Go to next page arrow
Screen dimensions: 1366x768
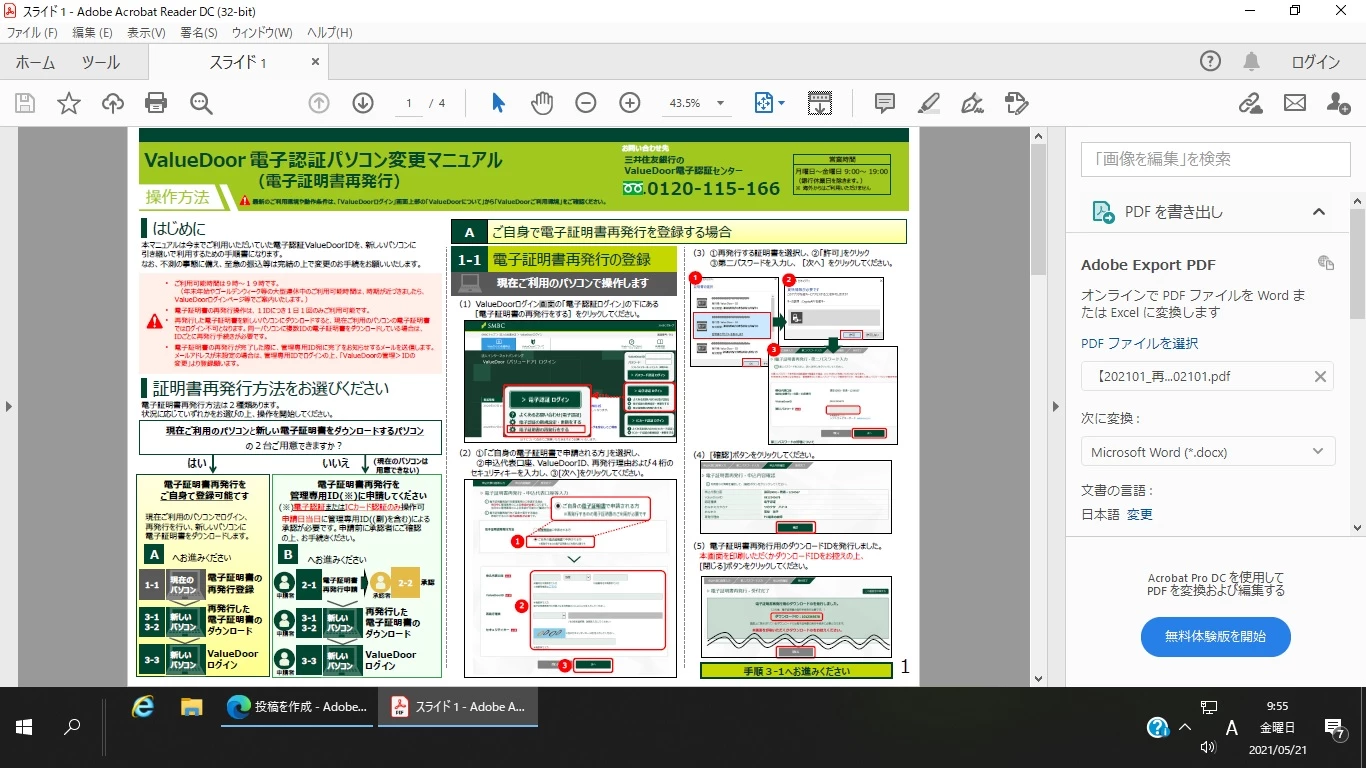pyautogui.click(x=363, y=103)
